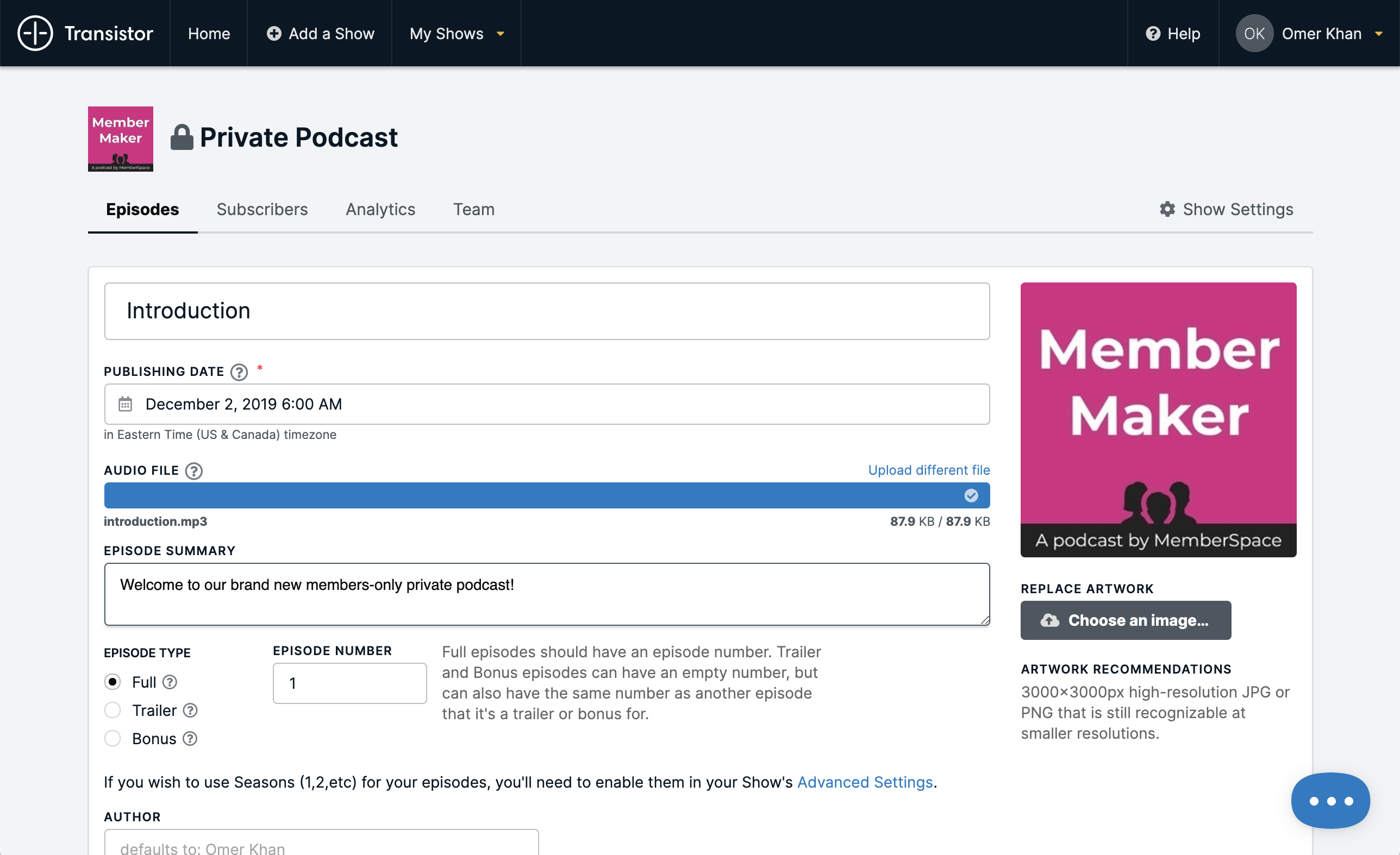Click the publishing date input field
The height and width of the screenshot is (855, 1400).
pyautogui.click(x=547, y=404)
